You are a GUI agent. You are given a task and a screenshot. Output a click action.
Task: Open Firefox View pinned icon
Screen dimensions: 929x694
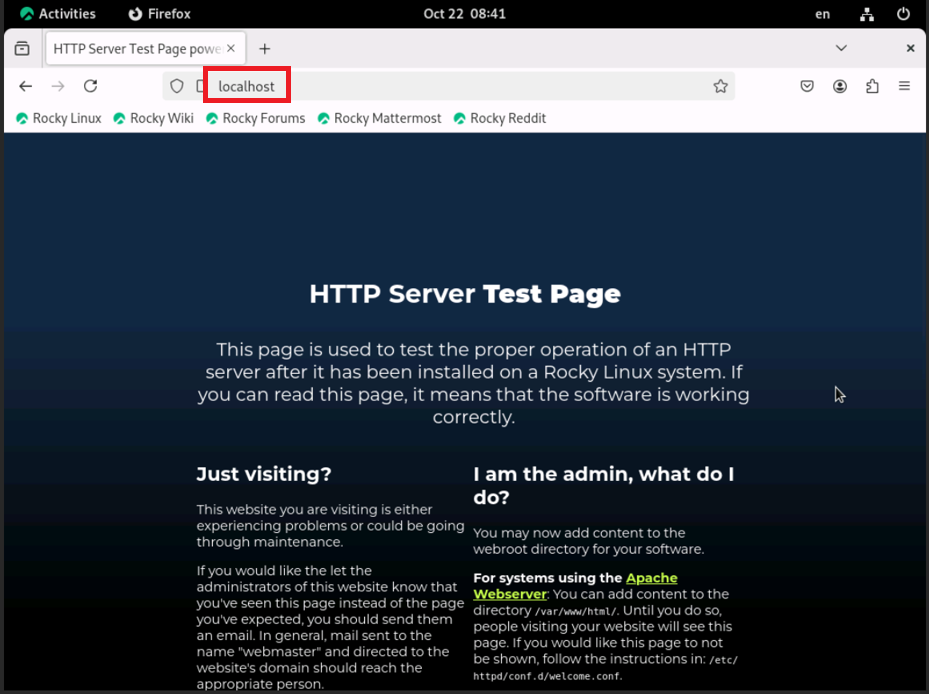[22, 48]
